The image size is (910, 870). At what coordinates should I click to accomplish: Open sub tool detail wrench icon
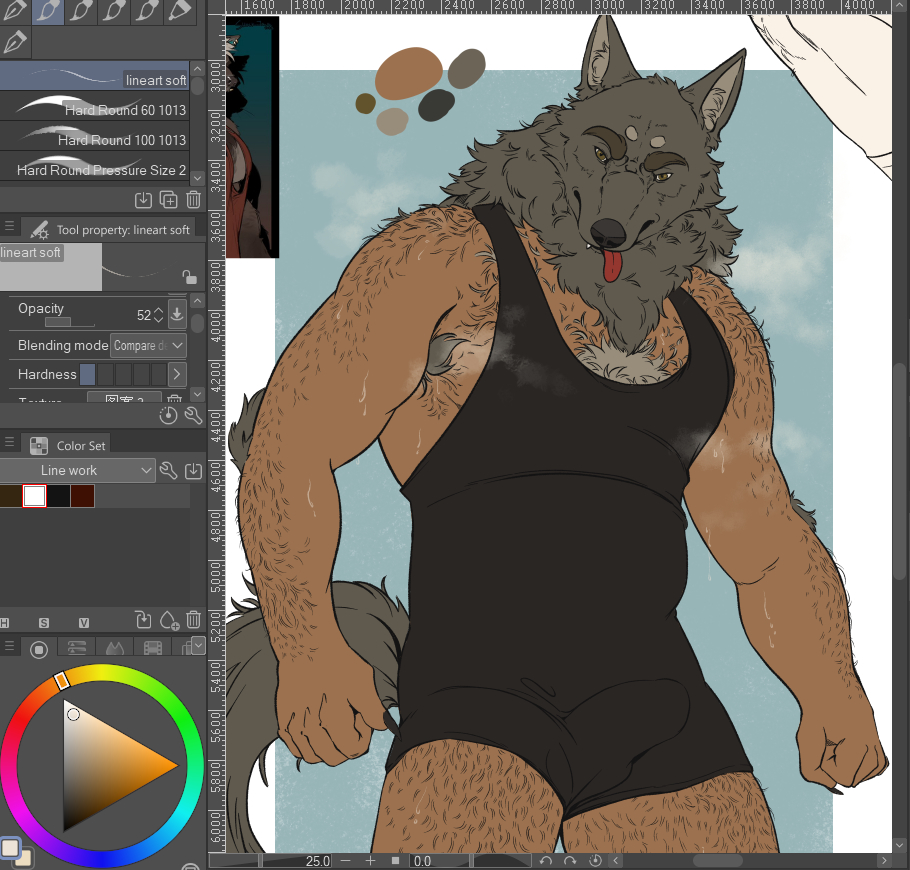[193, 415]
